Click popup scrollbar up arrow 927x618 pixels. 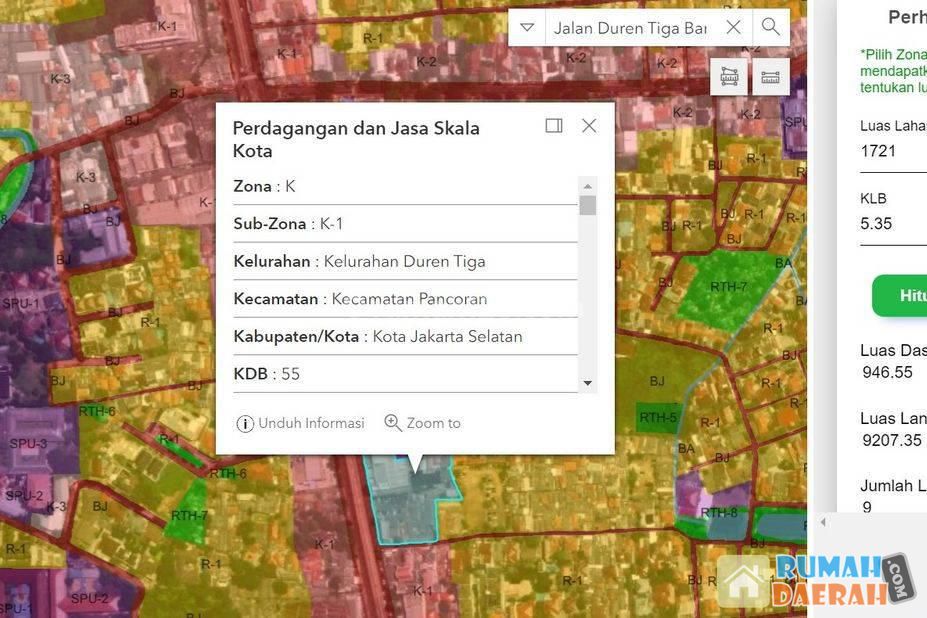[588, 186]
